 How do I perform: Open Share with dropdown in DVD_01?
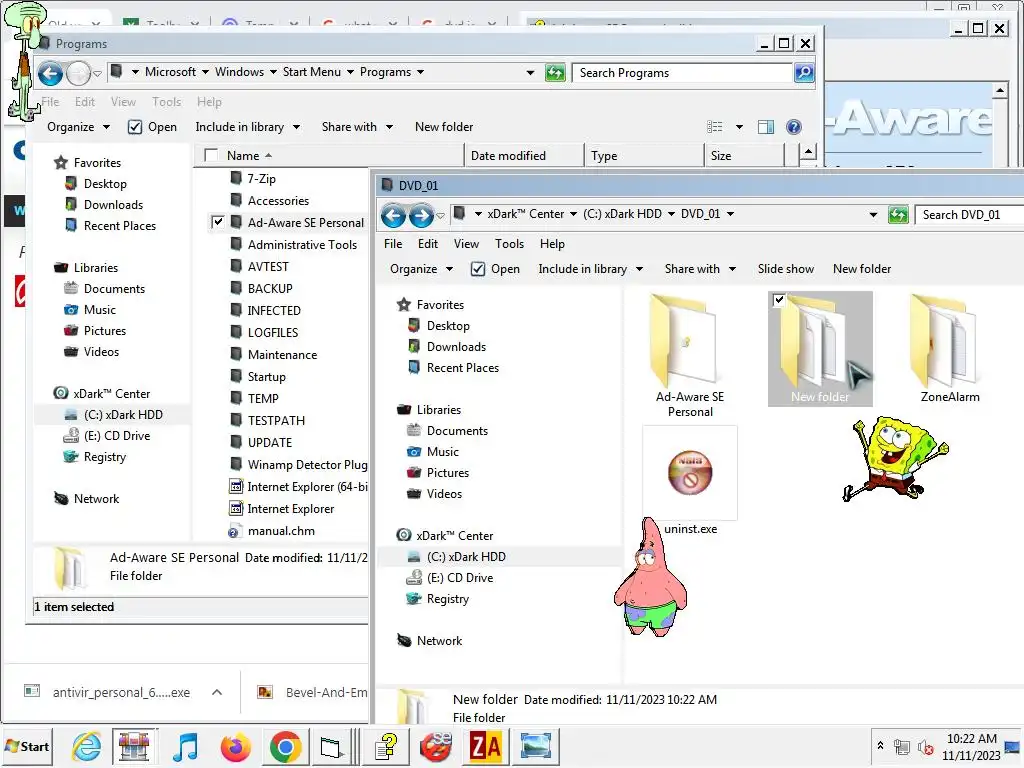(700, 269)
